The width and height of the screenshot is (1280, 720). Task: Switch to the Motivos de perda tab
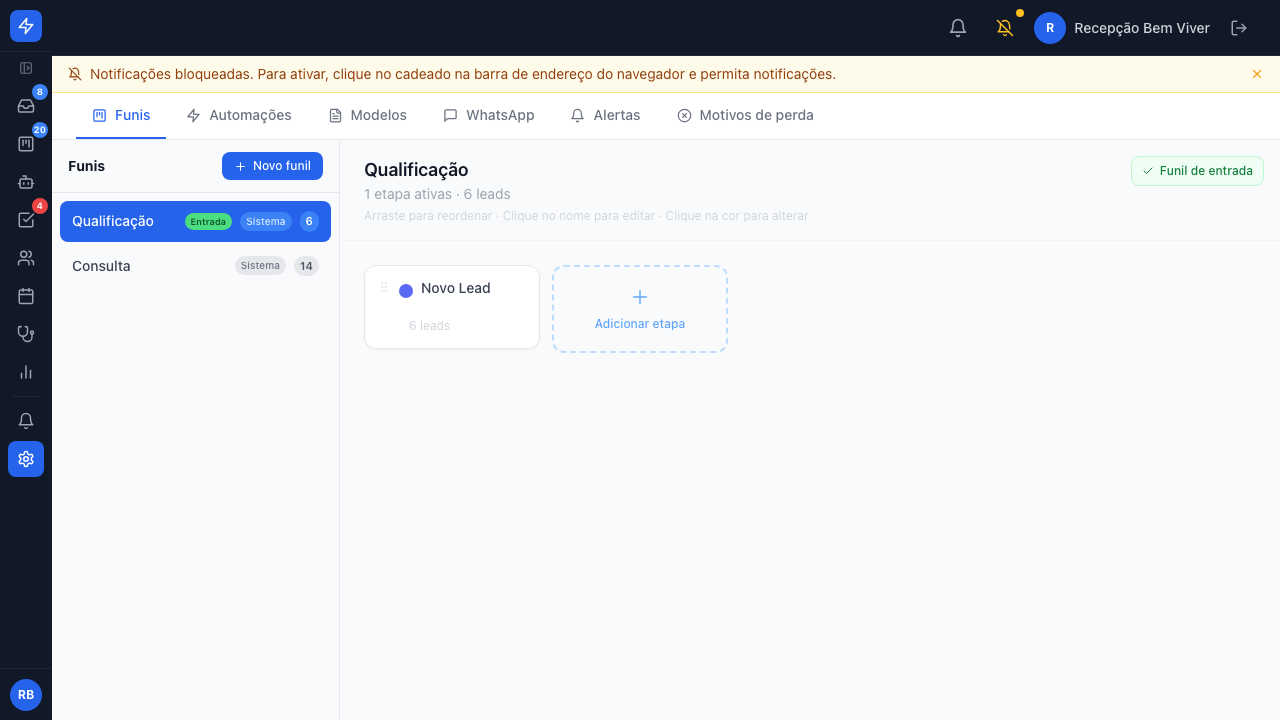745,115
